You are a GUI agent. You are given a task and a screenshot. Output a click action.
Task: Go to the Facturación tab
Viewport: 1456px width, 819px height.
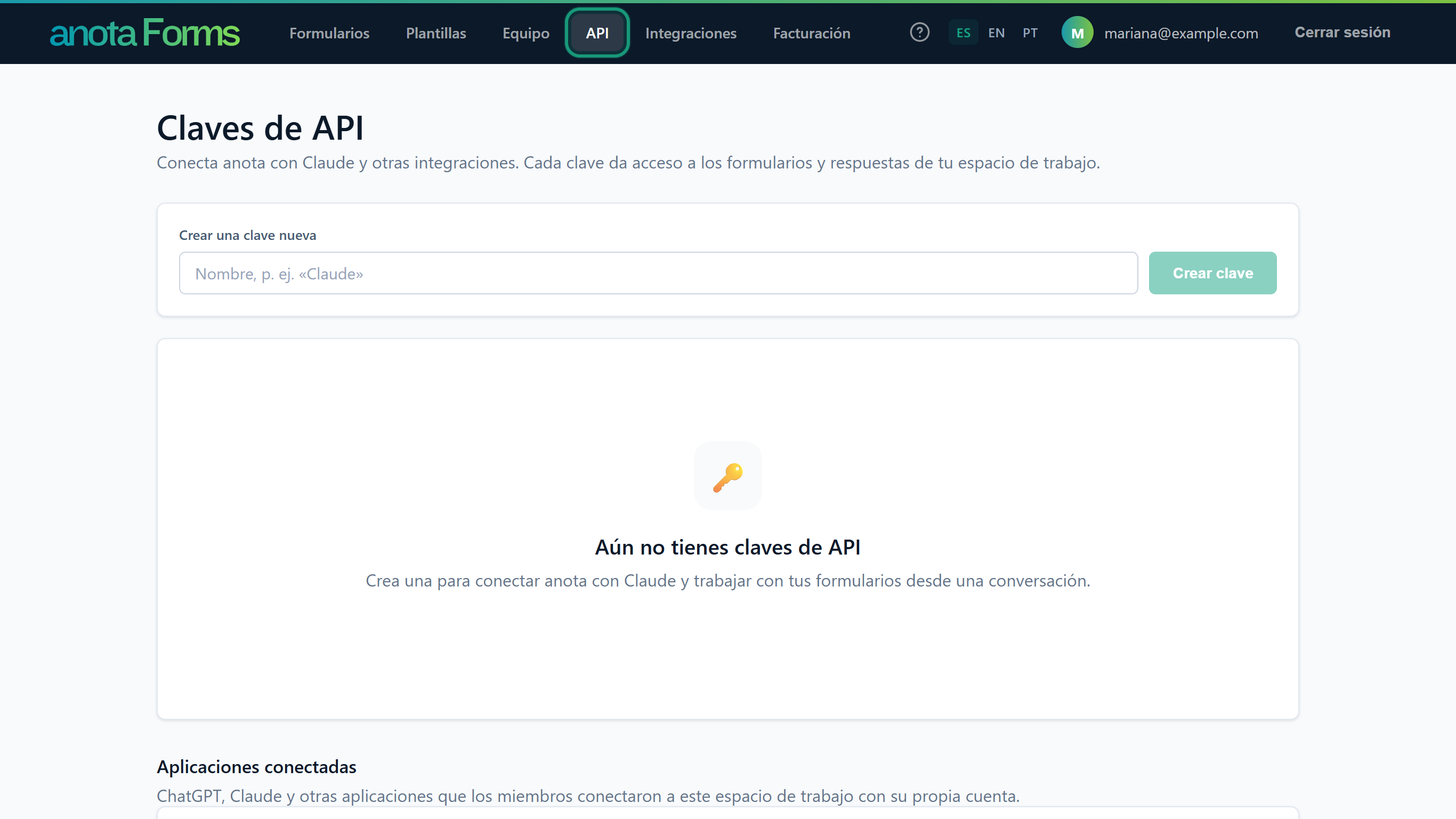click(812, 33)
